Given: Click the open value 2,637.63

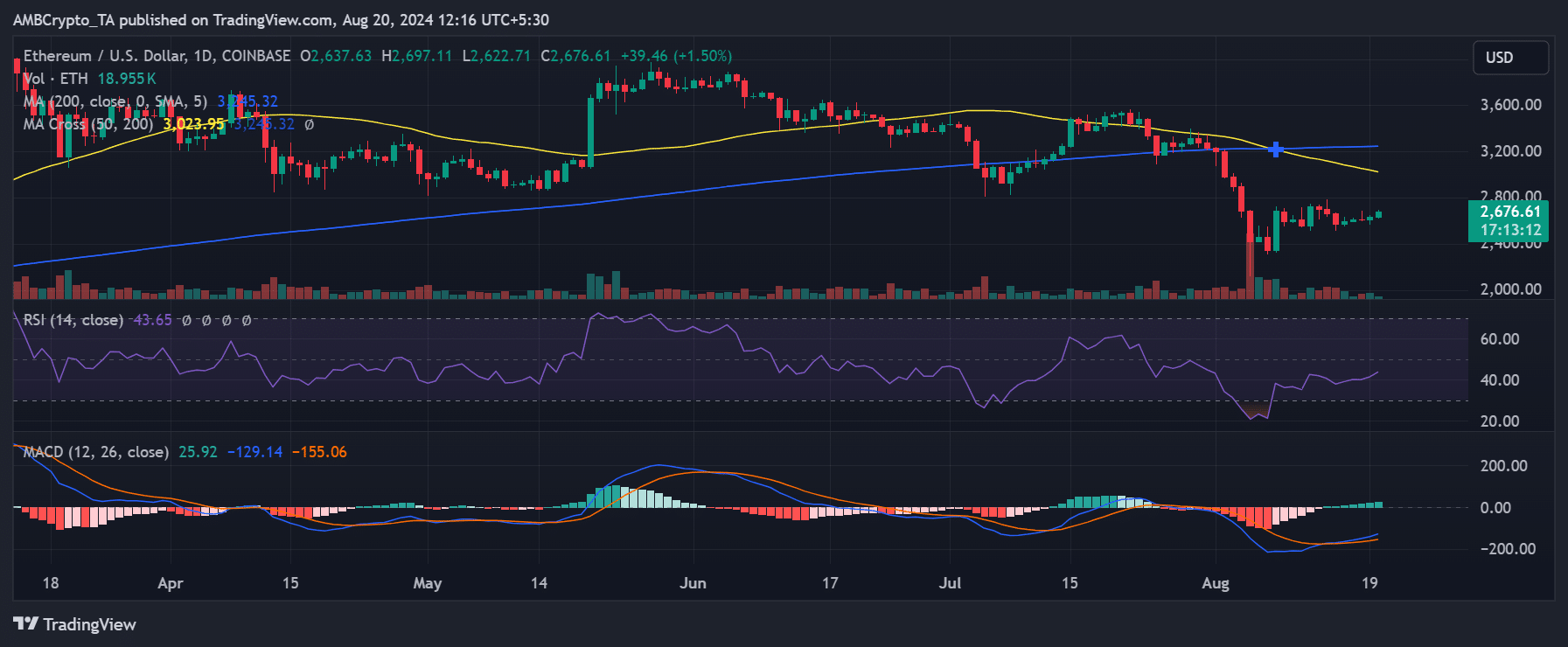Looking at the screenshot, I should [x=336, y=56].
